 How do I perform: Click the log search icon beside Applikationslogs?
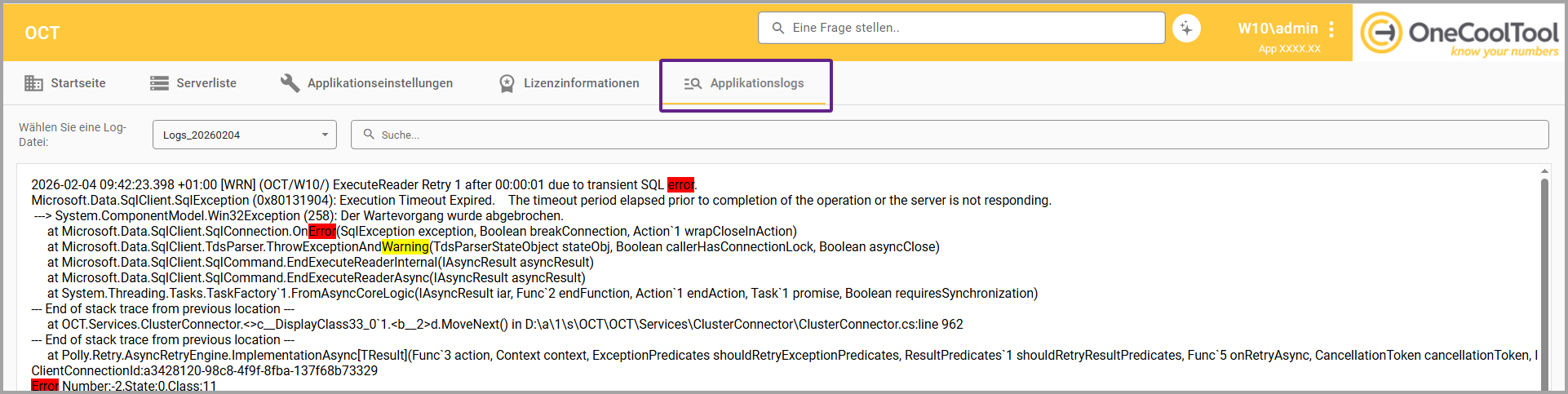point(693,83)
